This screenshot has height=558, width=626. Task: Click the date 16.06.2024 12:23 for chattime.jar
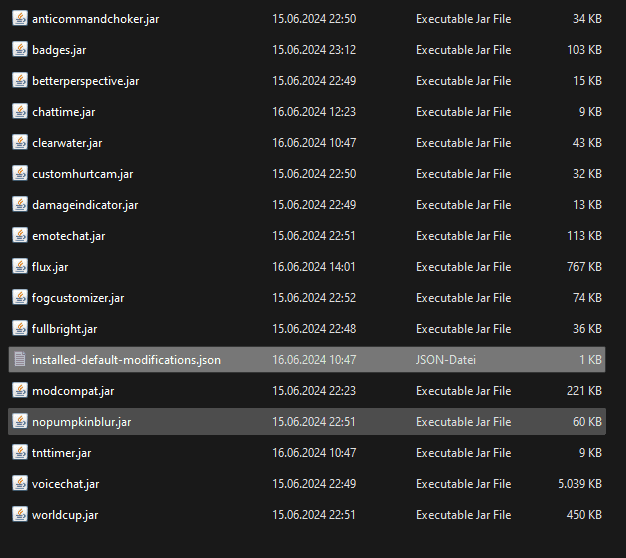click(x=314, y=112)
